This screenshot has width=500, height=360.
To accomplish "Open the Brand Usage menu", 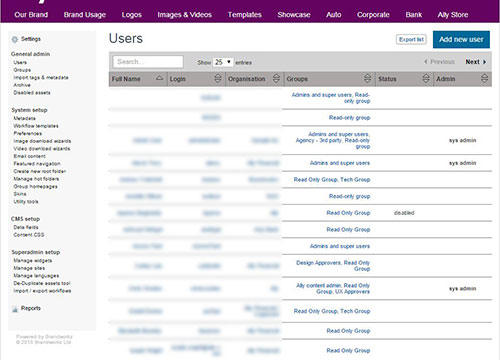I will coord(85,15).
